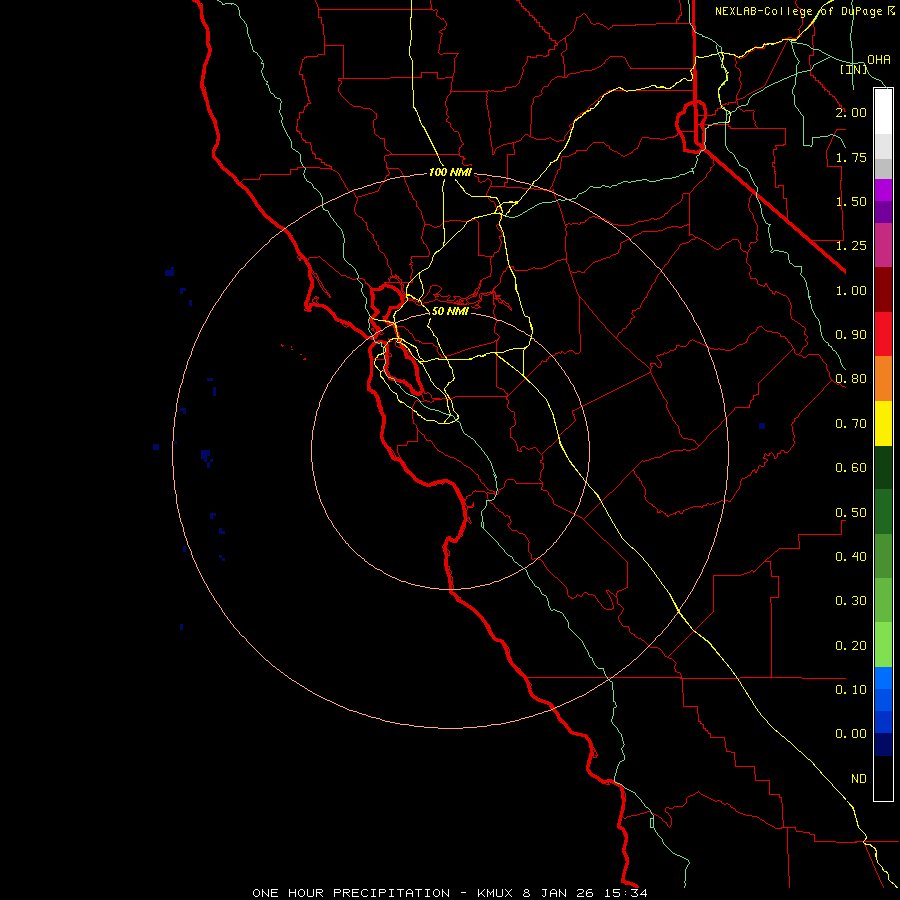Select the bright red swatch beside 0.90
This screenshot has height=900, width=900.
pyautogui.click(x=883, y=334)
